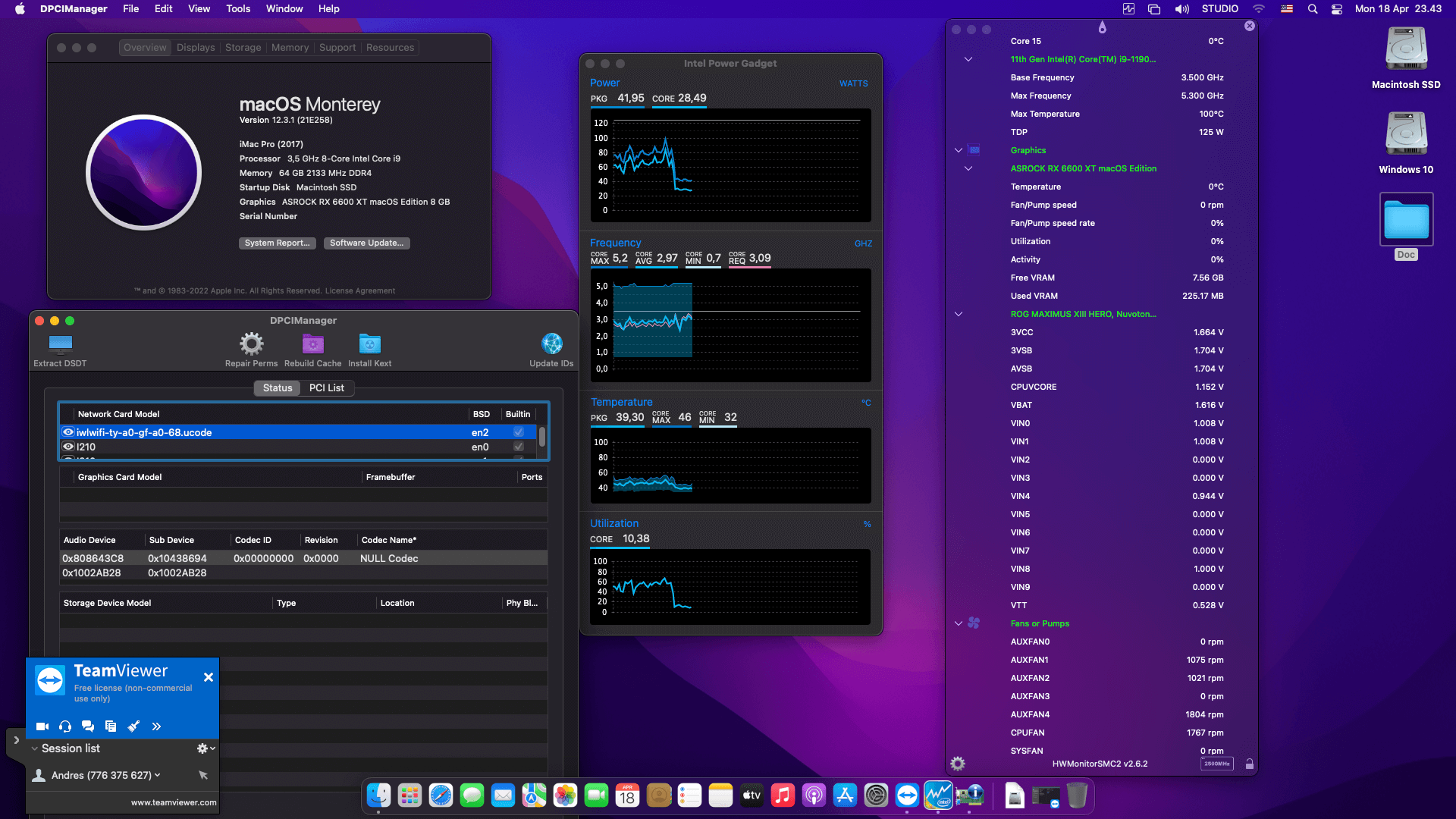Viewport: 1456px width, 819px height.
Task: Toggle Builtin checkbox for iwlwifi en2 row
Action: click(519, 432)
